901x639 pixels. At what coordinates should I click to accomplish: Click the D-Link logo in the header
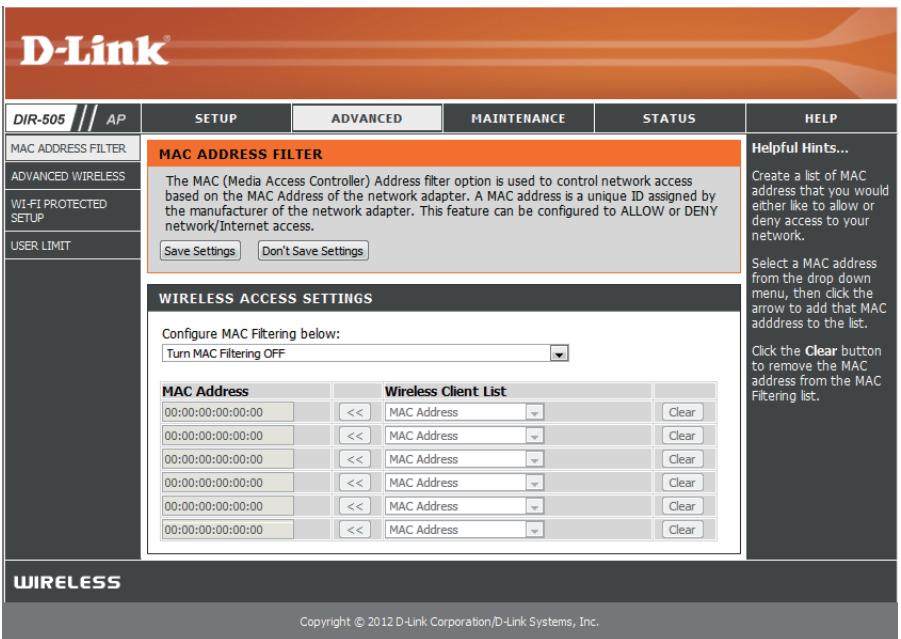click(95, 50)
